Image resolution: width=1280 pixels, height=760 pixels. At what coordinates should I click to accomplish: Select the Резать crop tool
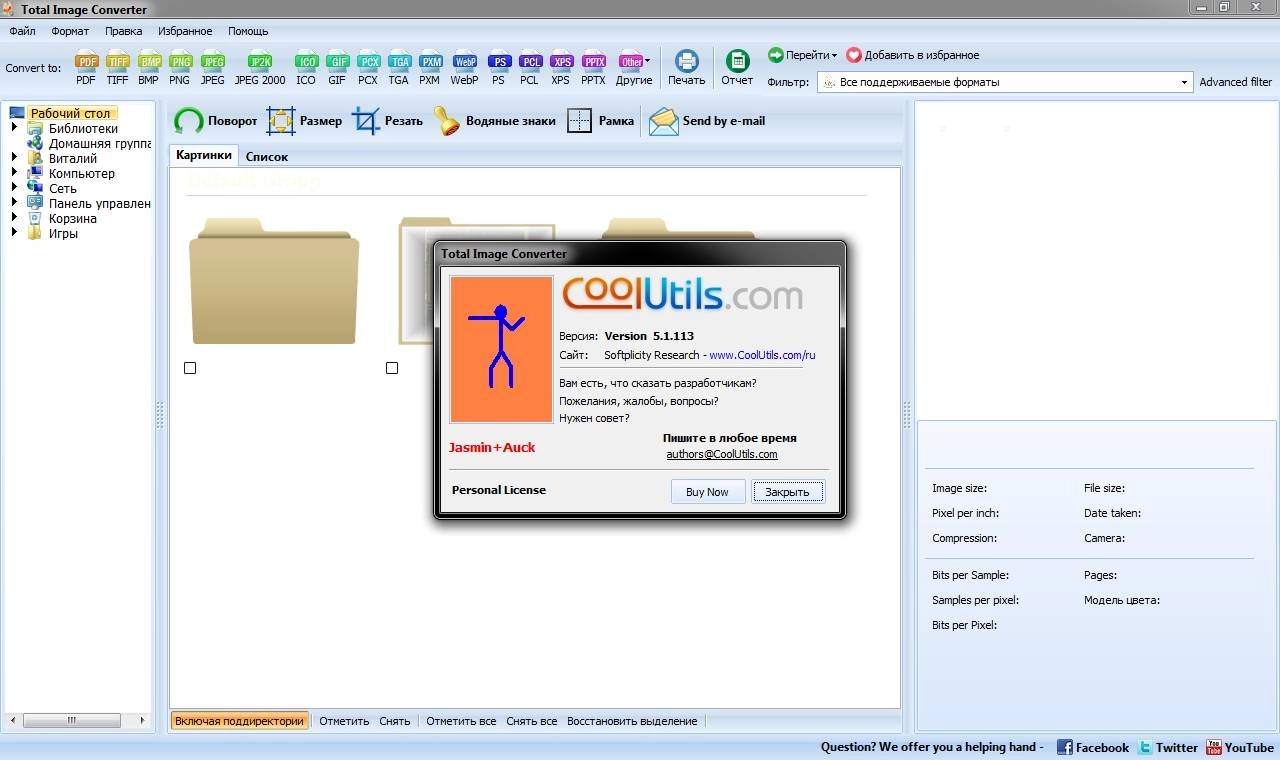[x=387, y=121]
